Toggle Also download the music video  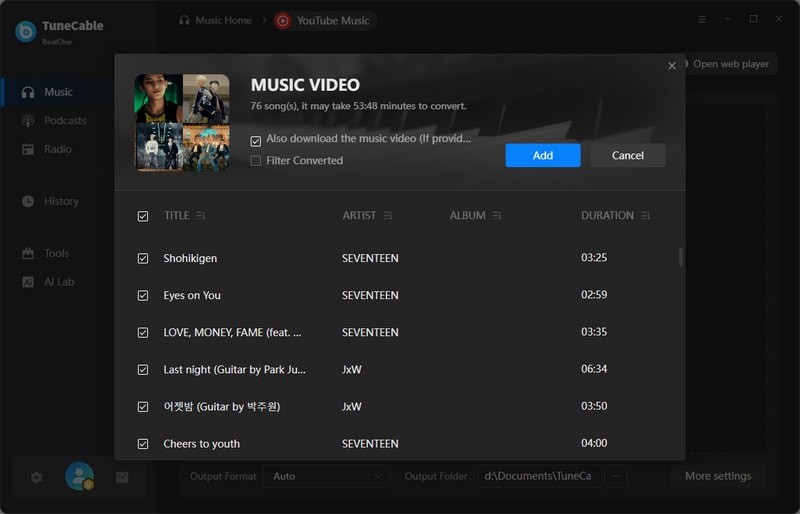pos(256,141)
